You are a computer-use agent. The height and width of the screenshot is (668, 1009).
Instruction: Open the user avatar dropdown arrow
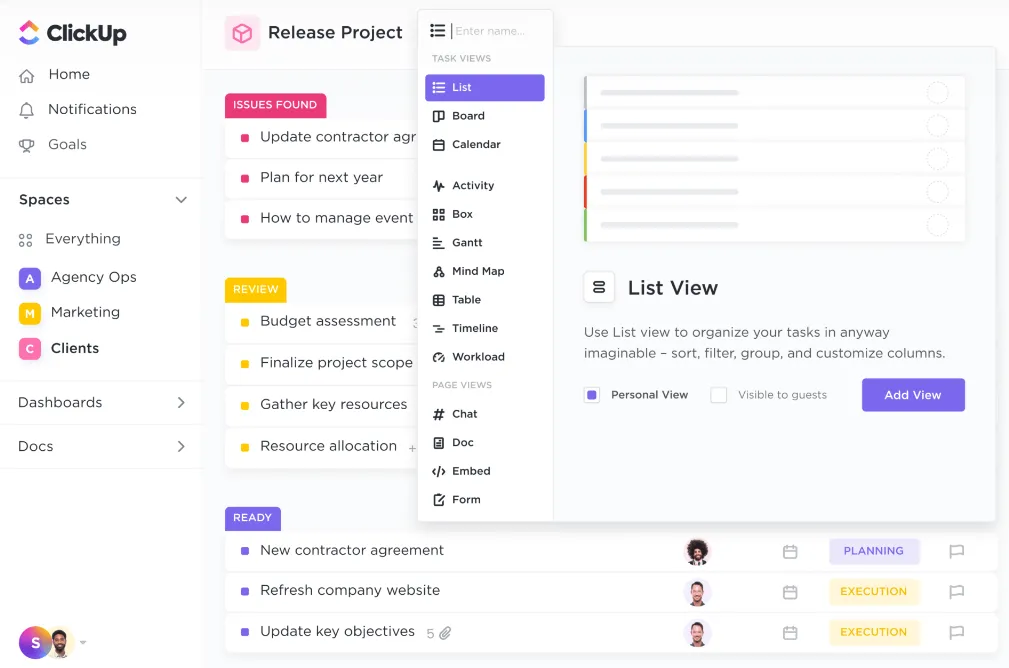coord(83,642)
